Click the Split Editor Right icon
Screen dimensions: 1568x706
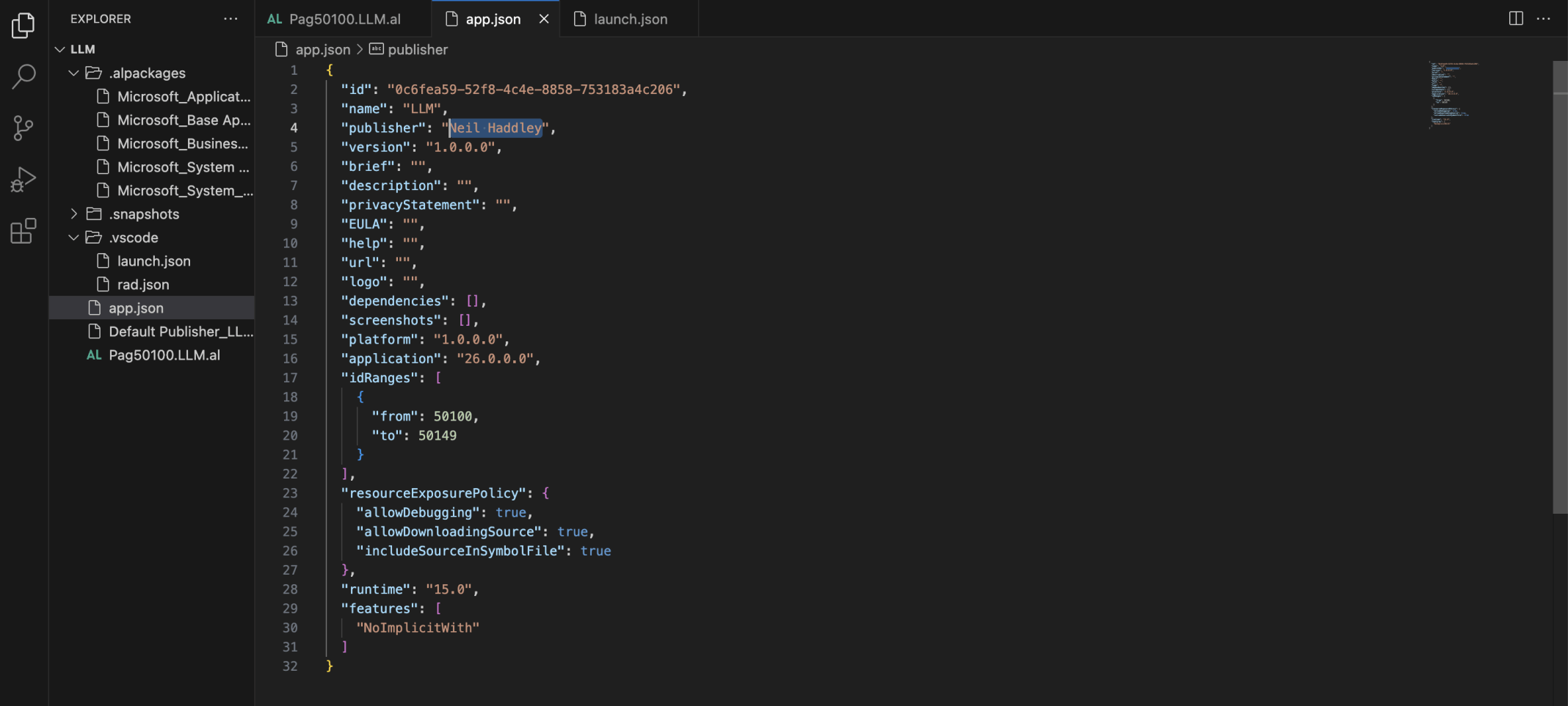[x=1515, y=19]
